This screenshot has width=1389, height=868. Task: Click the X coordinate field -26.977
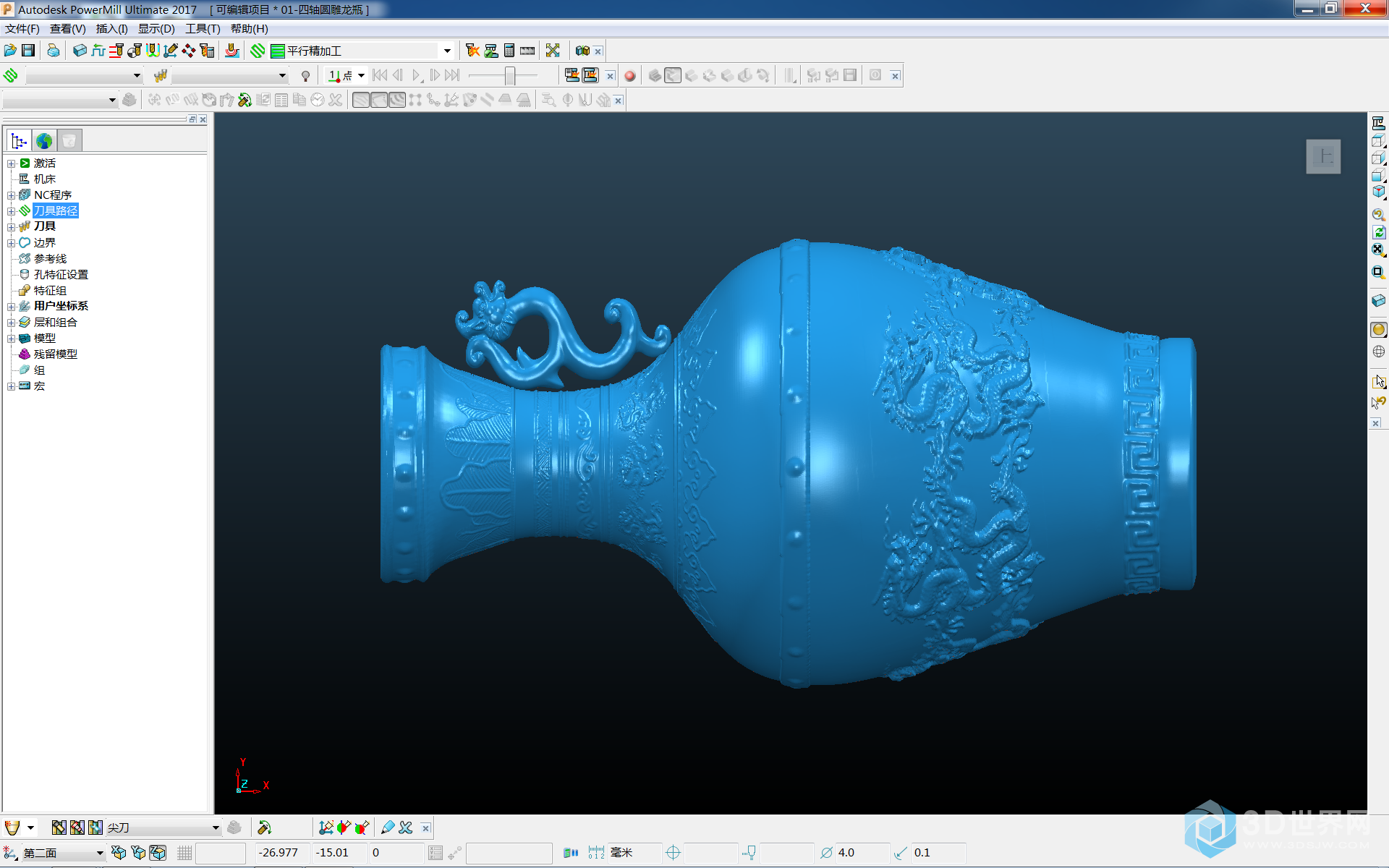(x=283, y=853)
